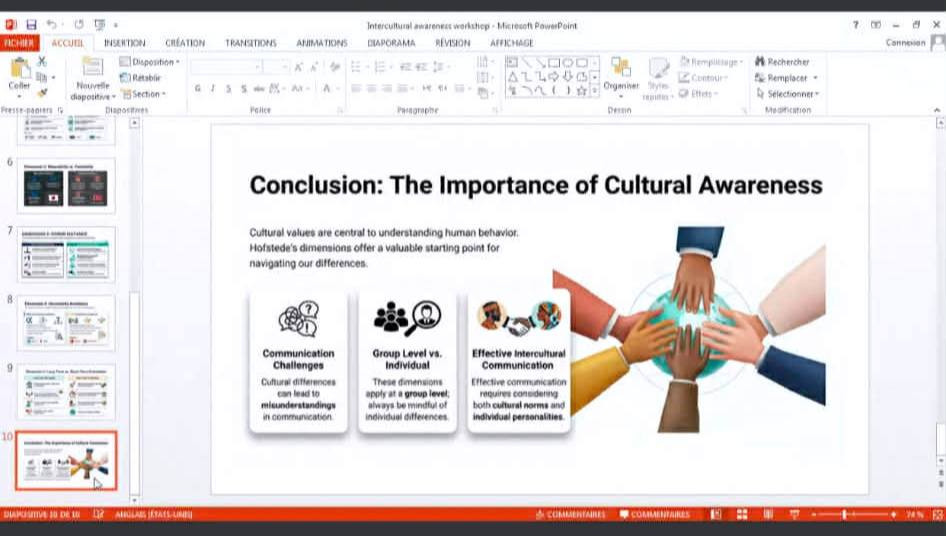Toggle italic formatting (I button)

213,89
